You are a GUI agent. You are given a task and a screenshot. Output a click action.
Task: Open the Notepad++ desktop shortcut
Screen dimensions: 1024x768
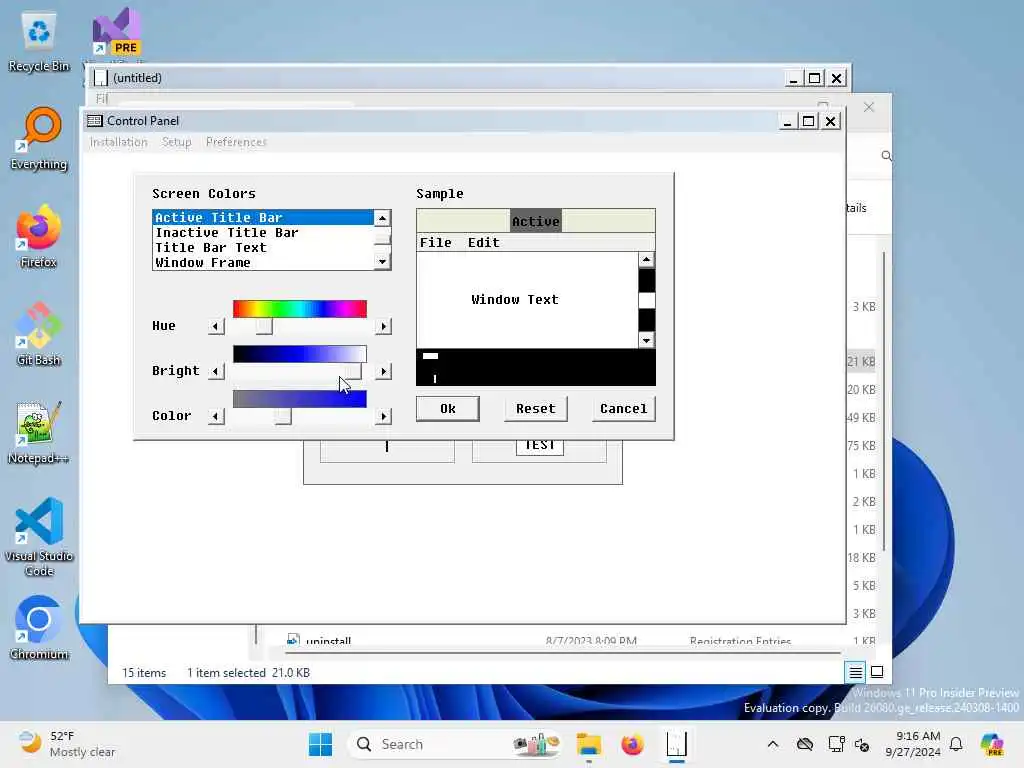coord(39,433)
